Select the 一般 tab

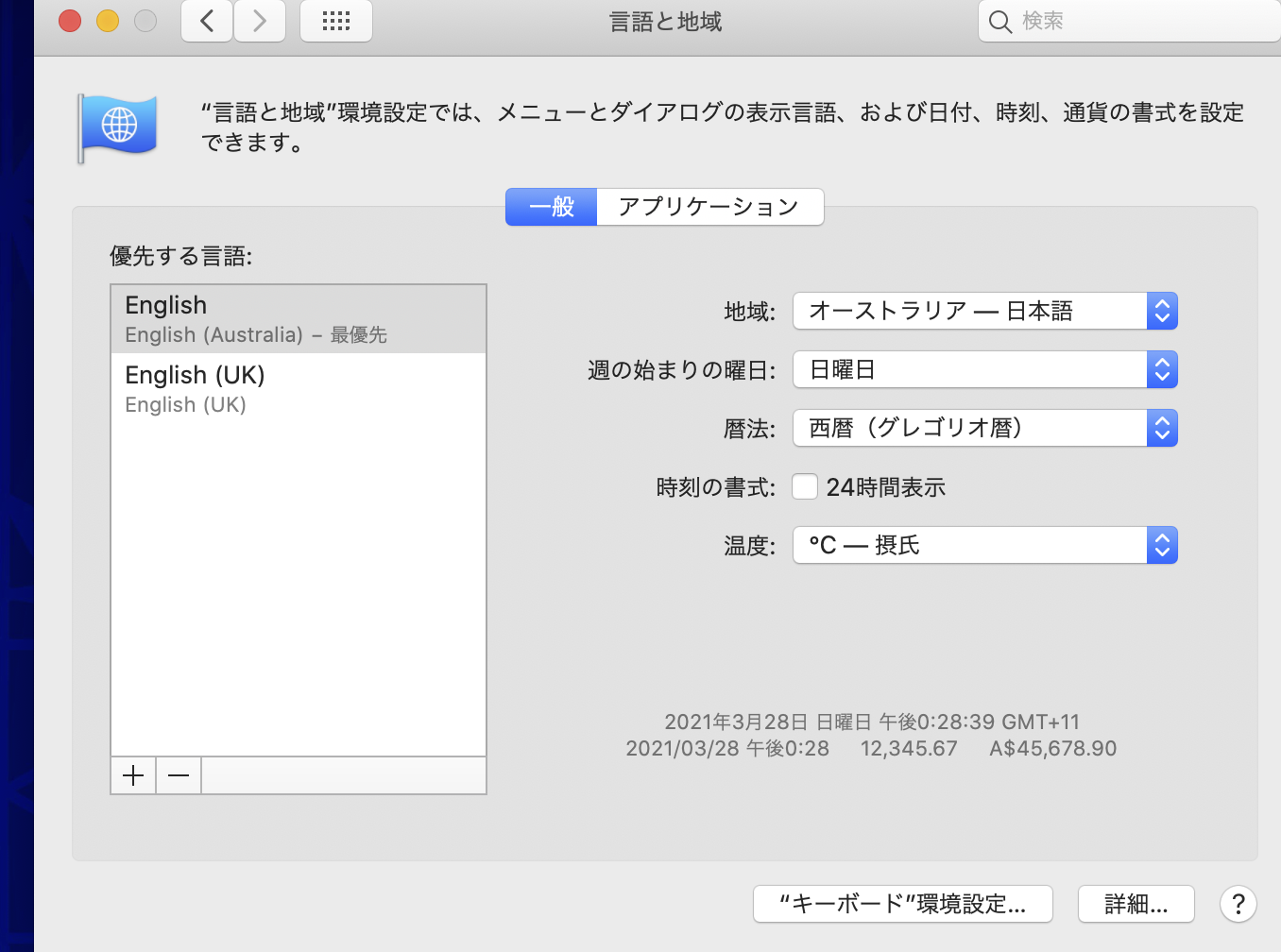tap(552, 207)
